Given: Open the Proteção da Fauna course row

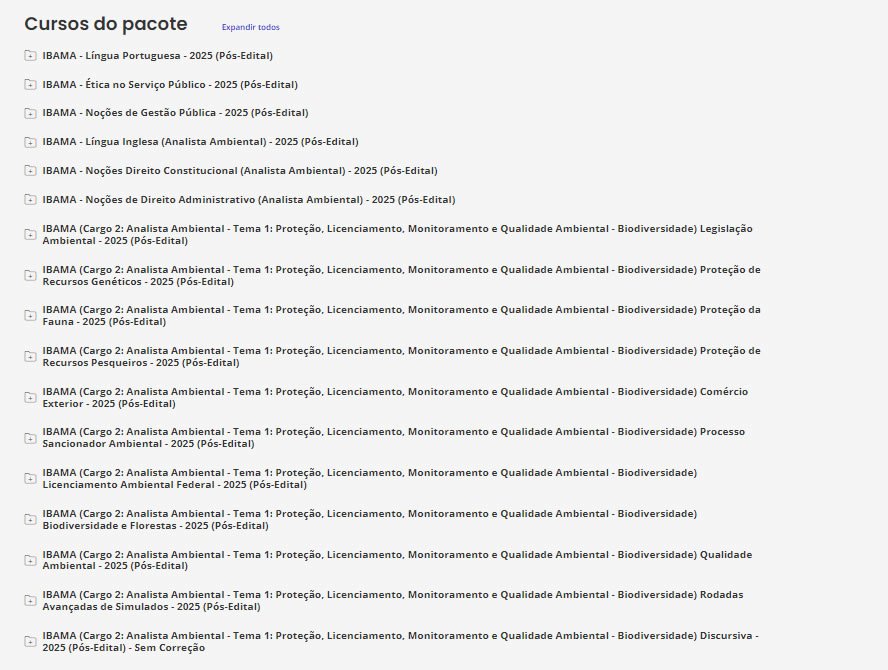Looking at the screenshot, I should (400, 316).
